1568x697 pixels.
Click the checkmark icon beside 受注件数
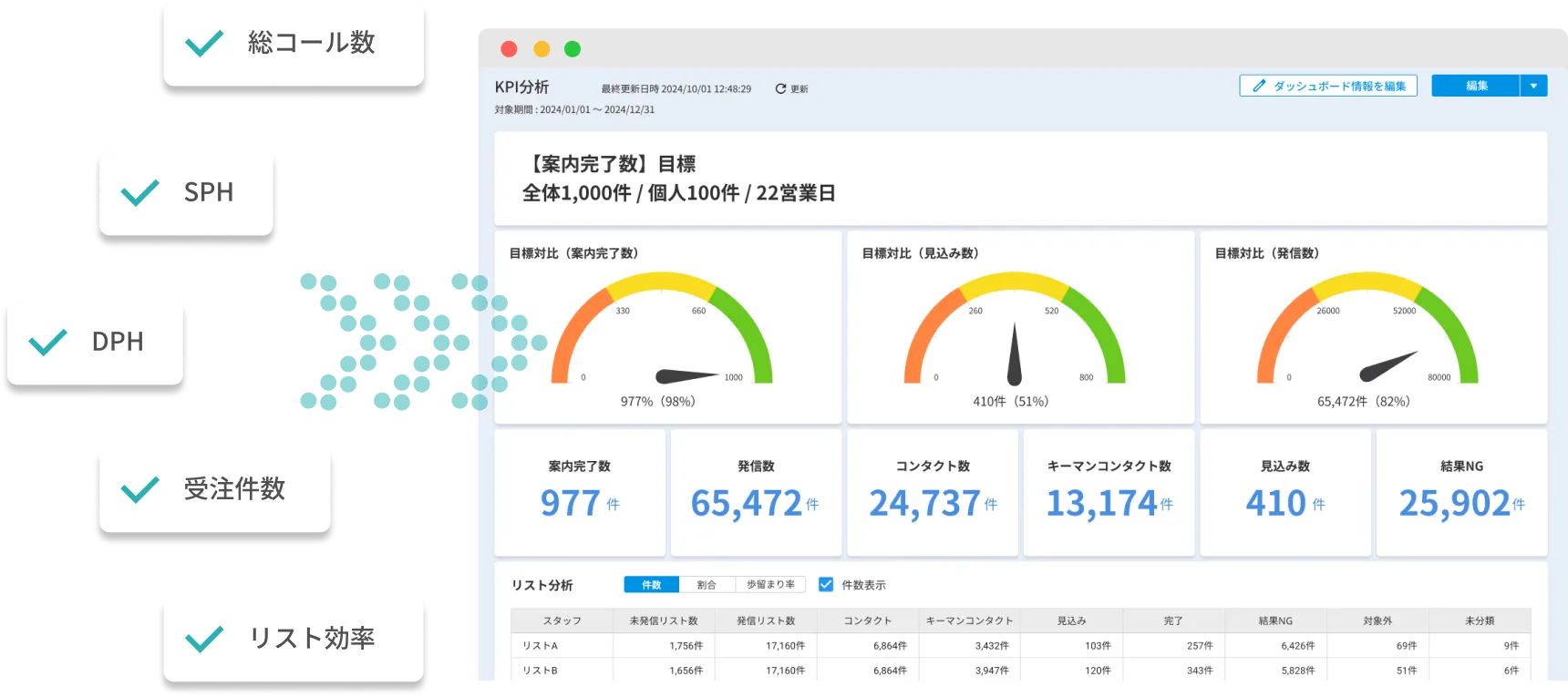click(x=140, y=489)
